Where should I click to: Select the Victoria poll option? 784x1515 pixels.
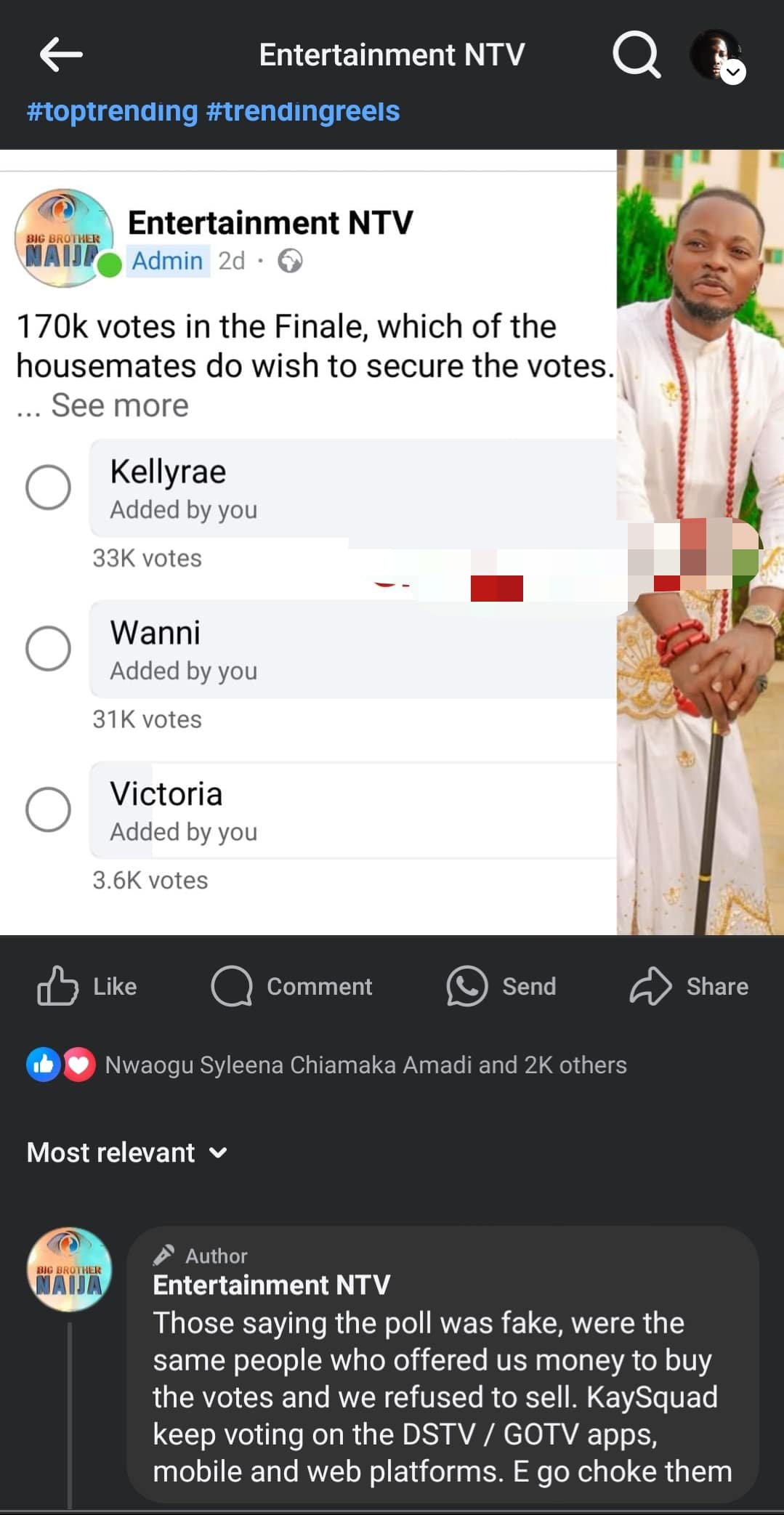point(48,809)
